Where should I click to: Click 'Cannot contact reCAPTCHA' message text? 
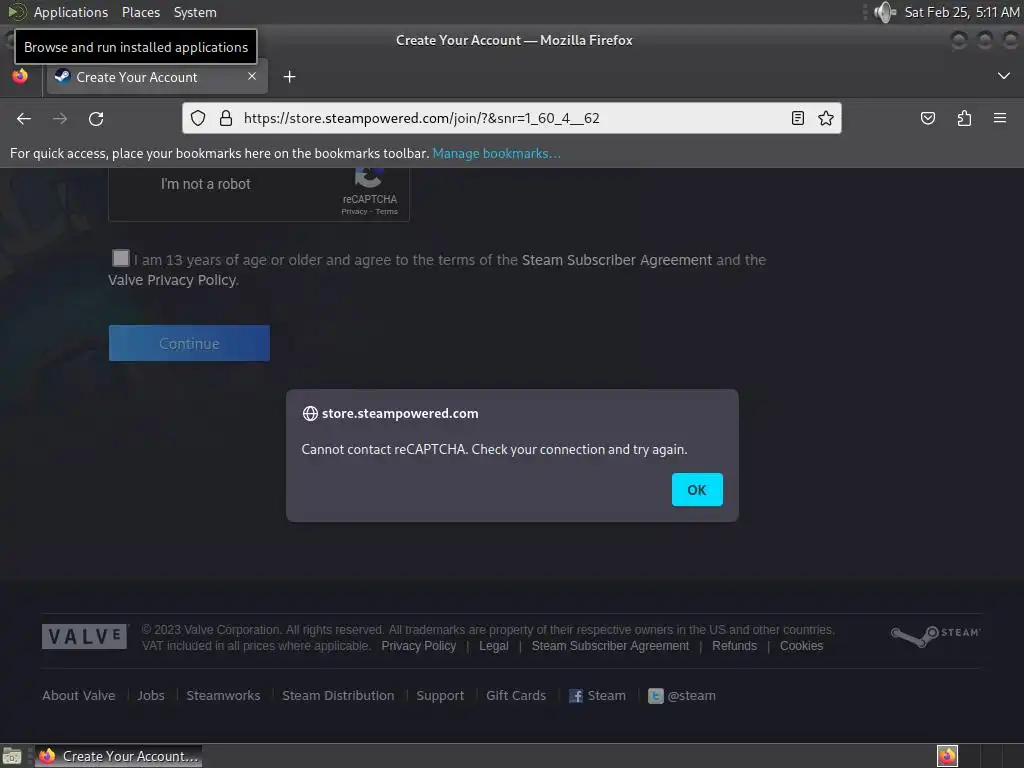pos(494,449)
